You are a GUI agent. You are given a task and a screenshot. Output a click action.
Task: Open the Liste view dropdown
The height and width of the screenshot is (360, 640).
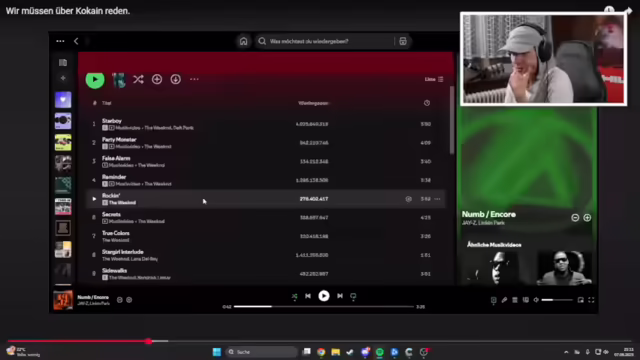(434, 79)
